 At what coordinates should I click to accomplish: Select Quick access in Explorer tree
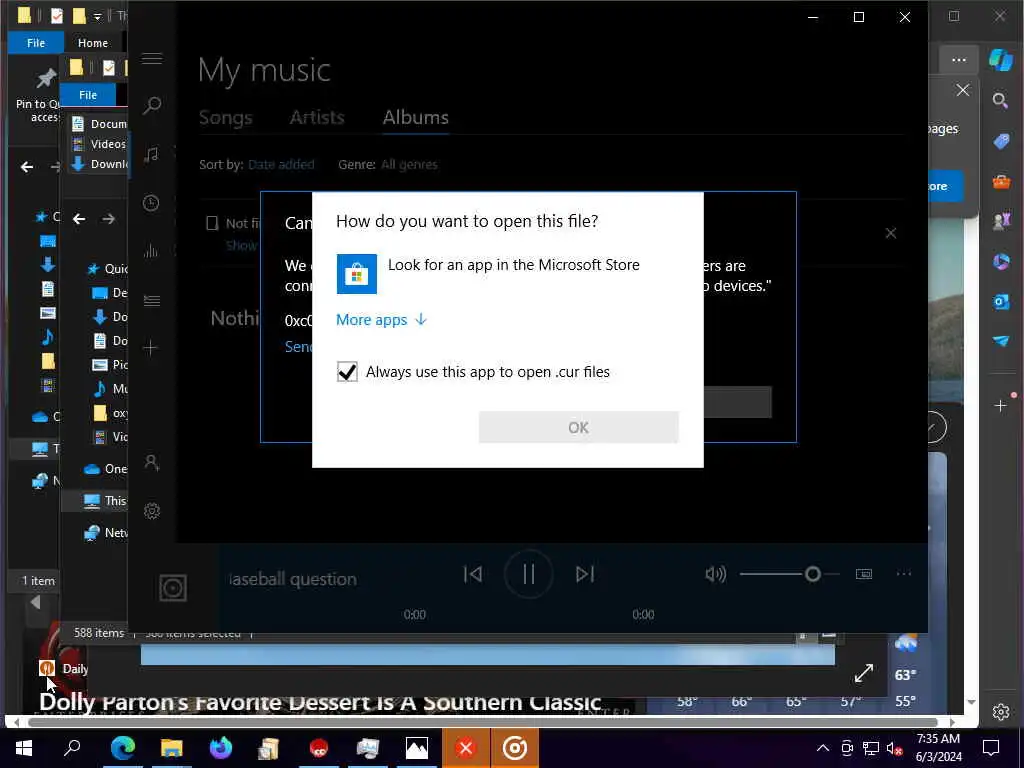point(108,268)
